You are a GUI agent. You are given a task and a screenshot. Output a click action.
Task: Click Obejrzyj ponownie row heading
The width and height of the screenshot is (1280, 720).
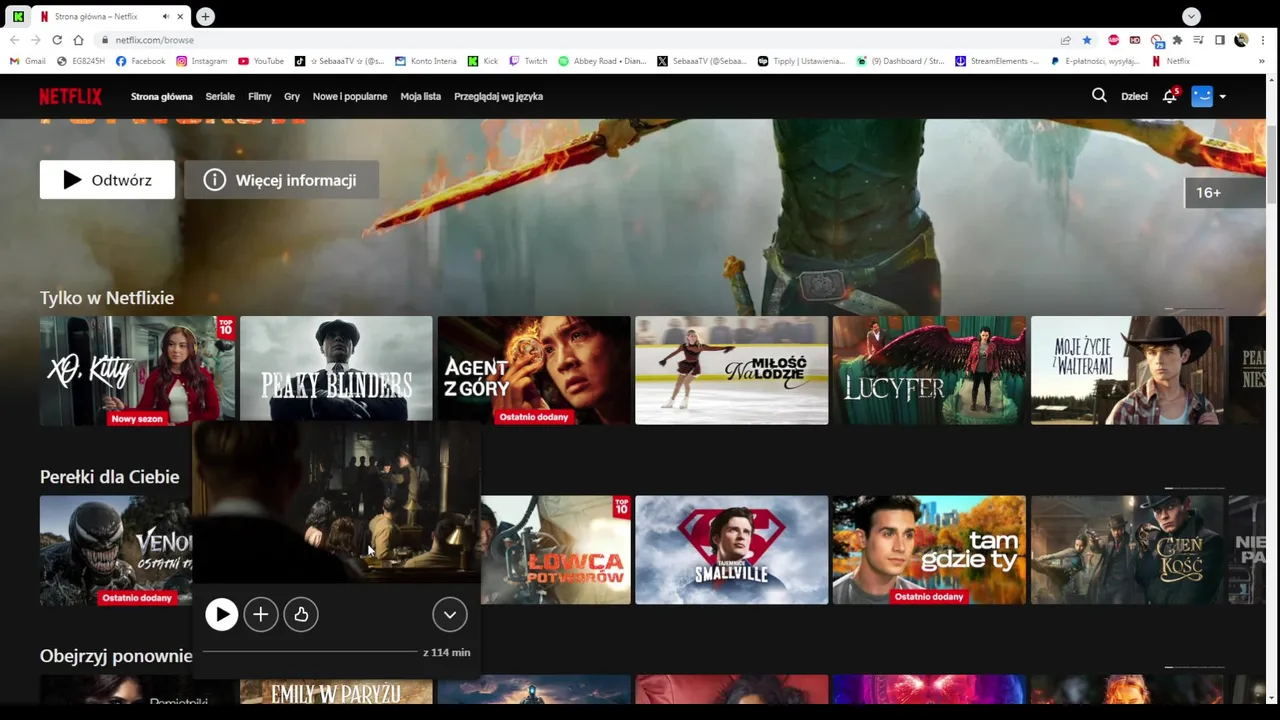click(x=116, y=656)
